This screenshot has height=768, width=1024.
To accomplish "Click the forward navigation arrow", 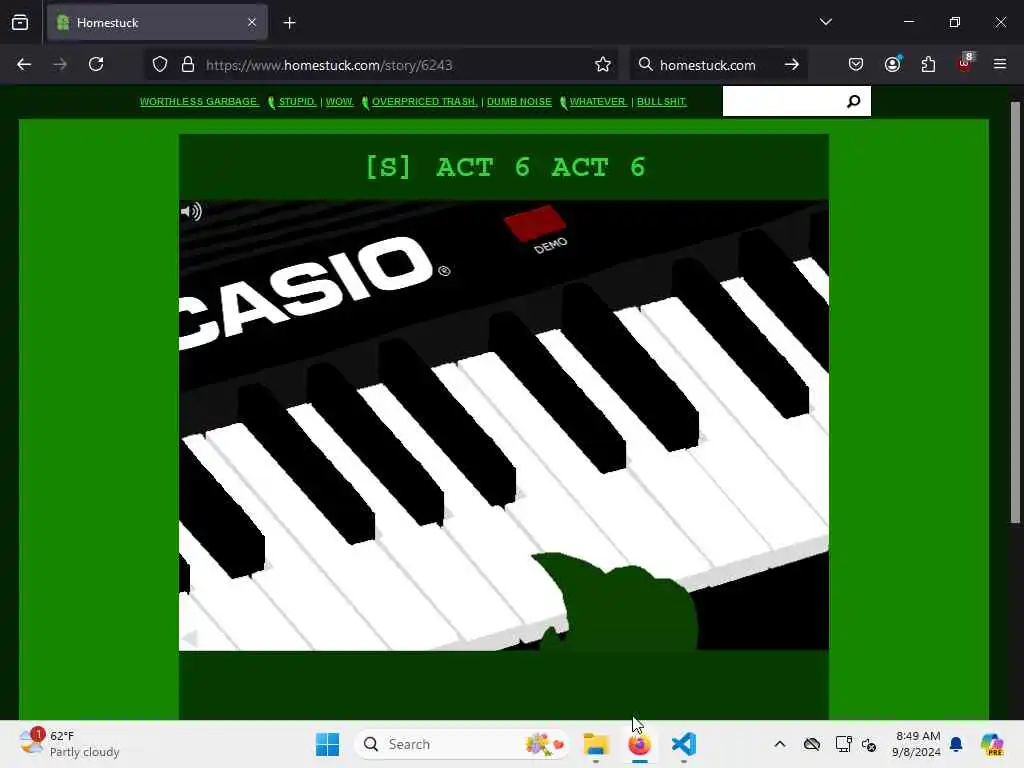I will (x=60, y=65).
